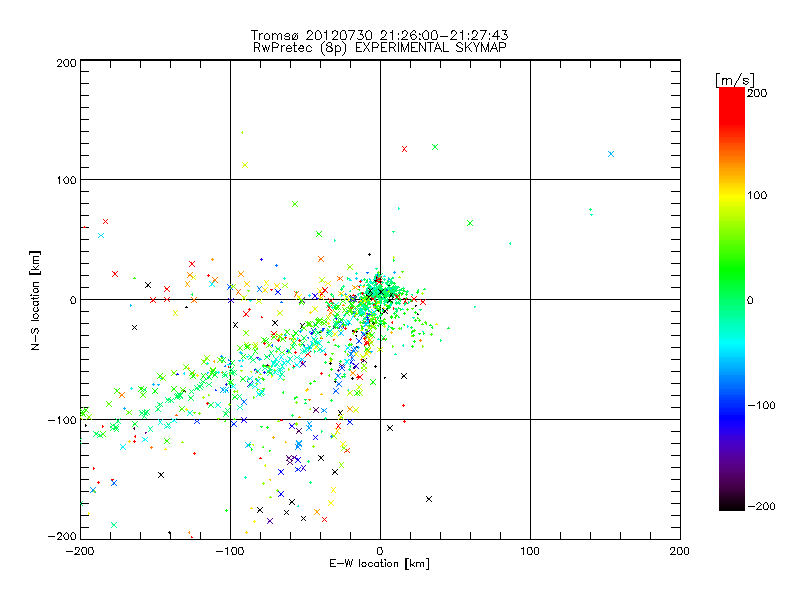Select the green cross near 60 km east
The width and height of the screenshot is (800, 600).
(470, 222)
